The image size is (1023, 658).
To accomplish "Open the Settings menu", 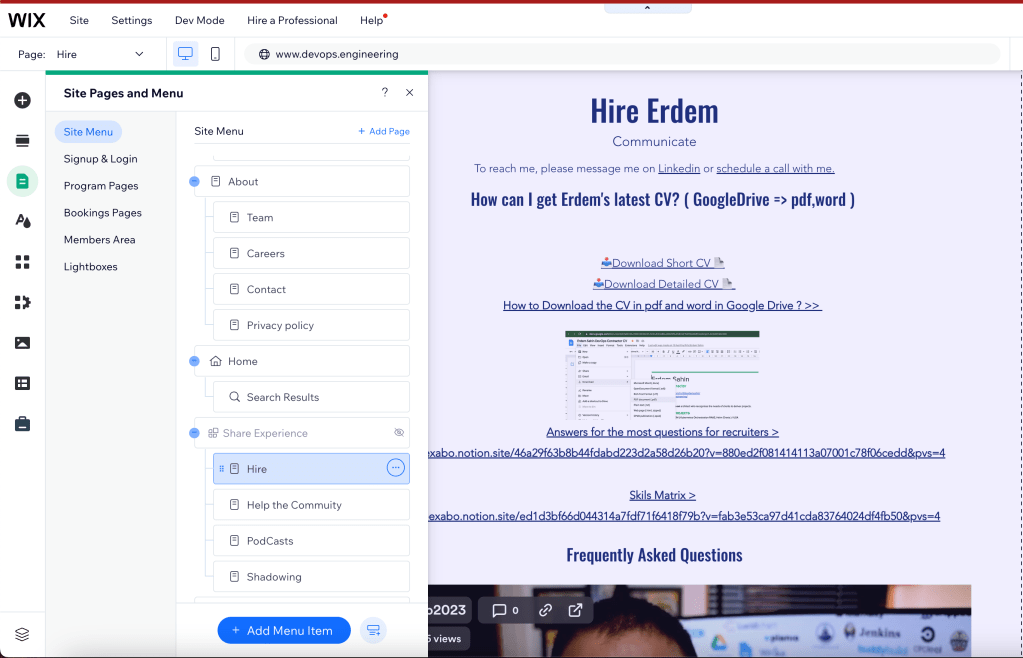I will pos(132,20).
